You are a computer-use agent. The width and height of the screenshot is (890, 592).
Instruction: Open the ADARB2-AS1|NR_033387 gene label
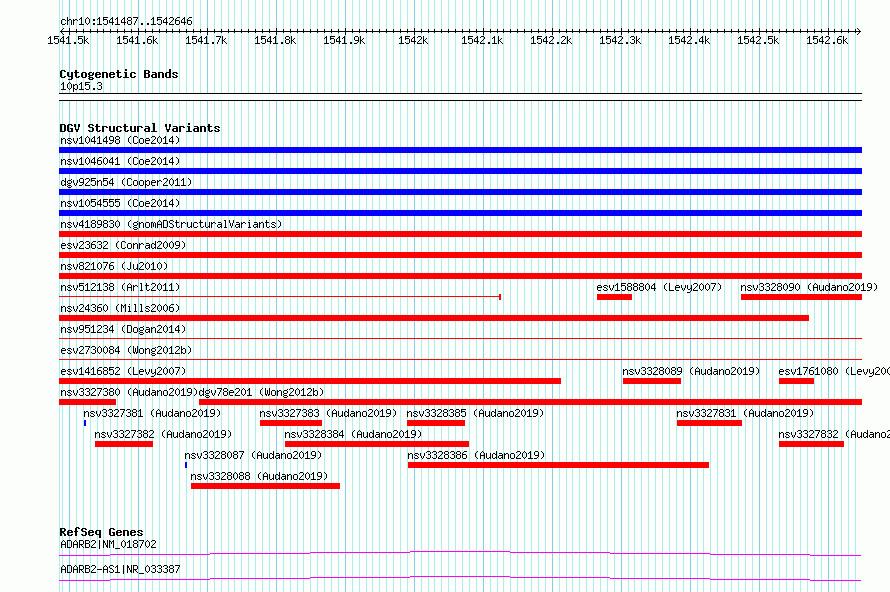120,569
